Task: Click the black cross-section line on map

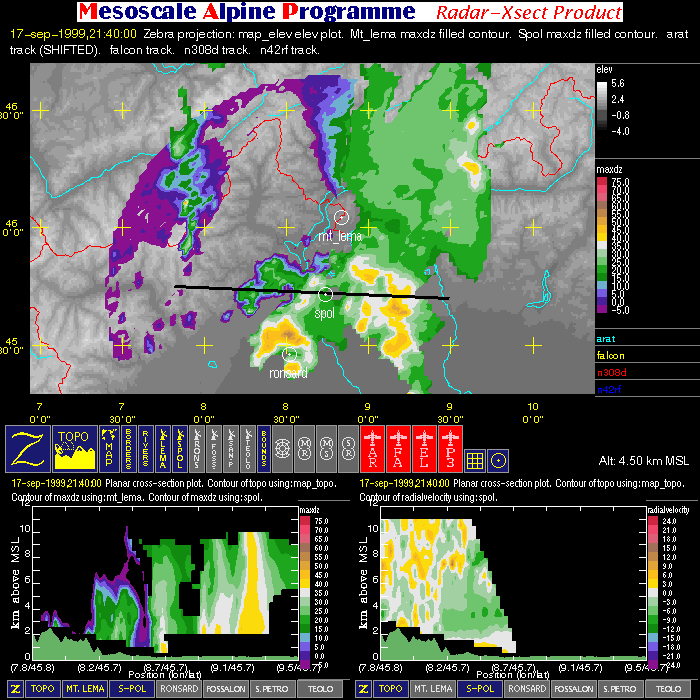Action: pos(312,292)
